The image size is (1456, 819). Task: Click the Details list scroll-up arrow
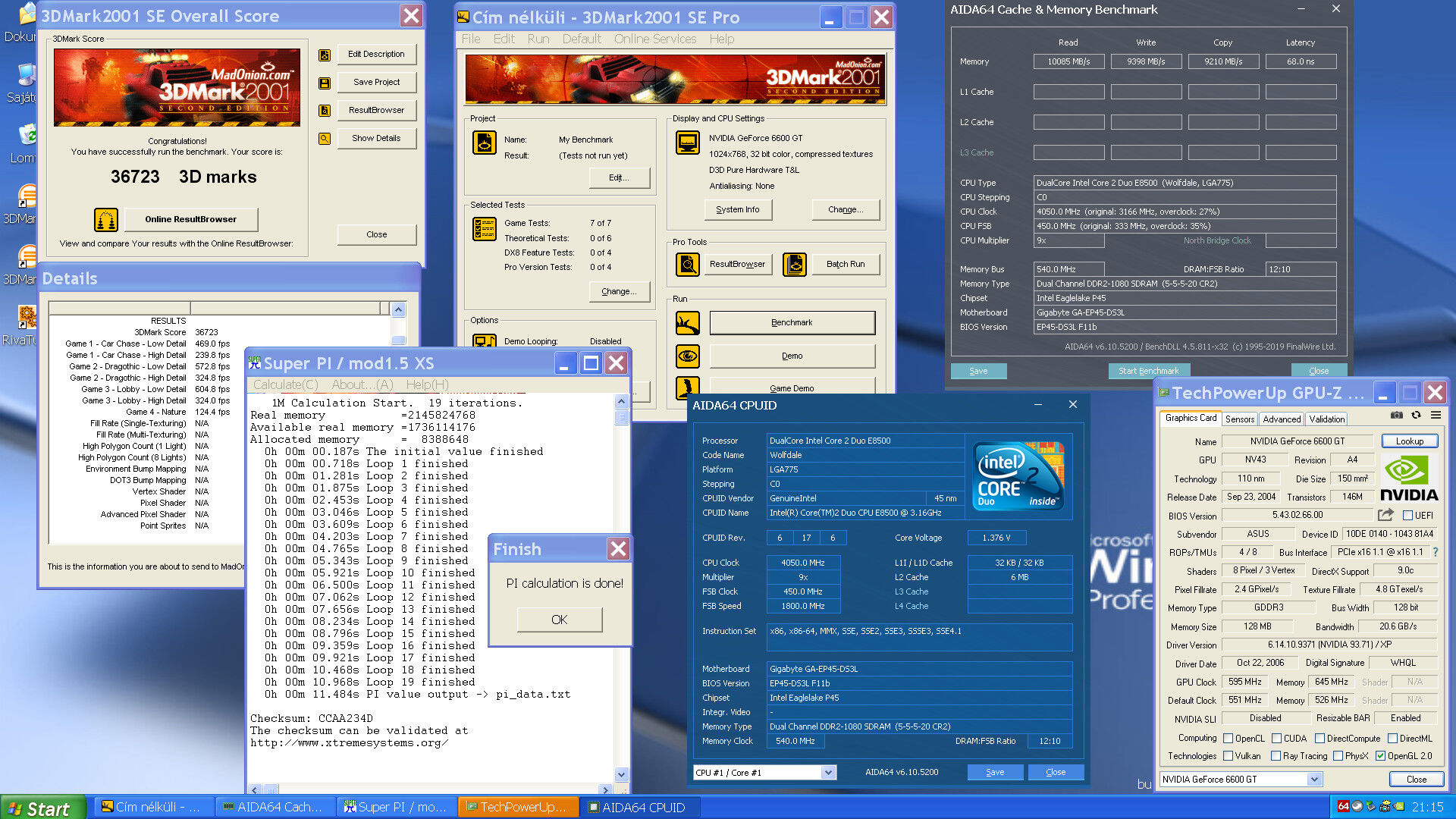398,309
